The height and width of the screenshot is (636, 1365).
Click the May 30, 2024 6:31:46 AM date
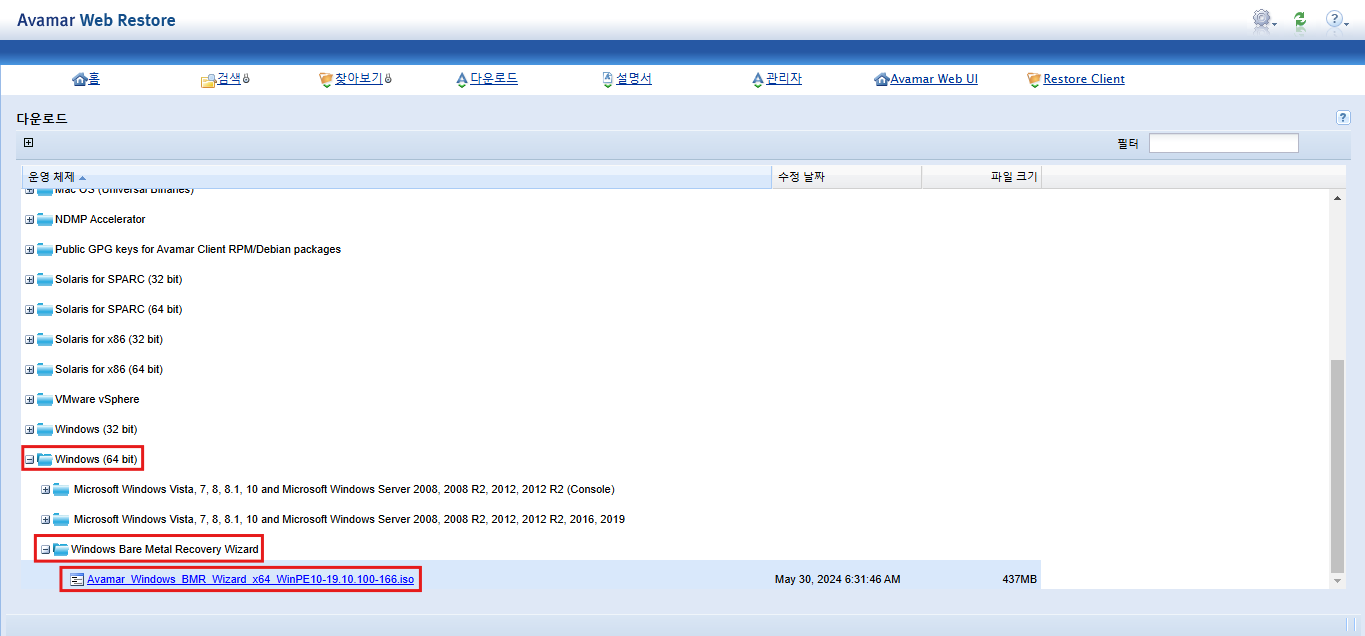837,580
